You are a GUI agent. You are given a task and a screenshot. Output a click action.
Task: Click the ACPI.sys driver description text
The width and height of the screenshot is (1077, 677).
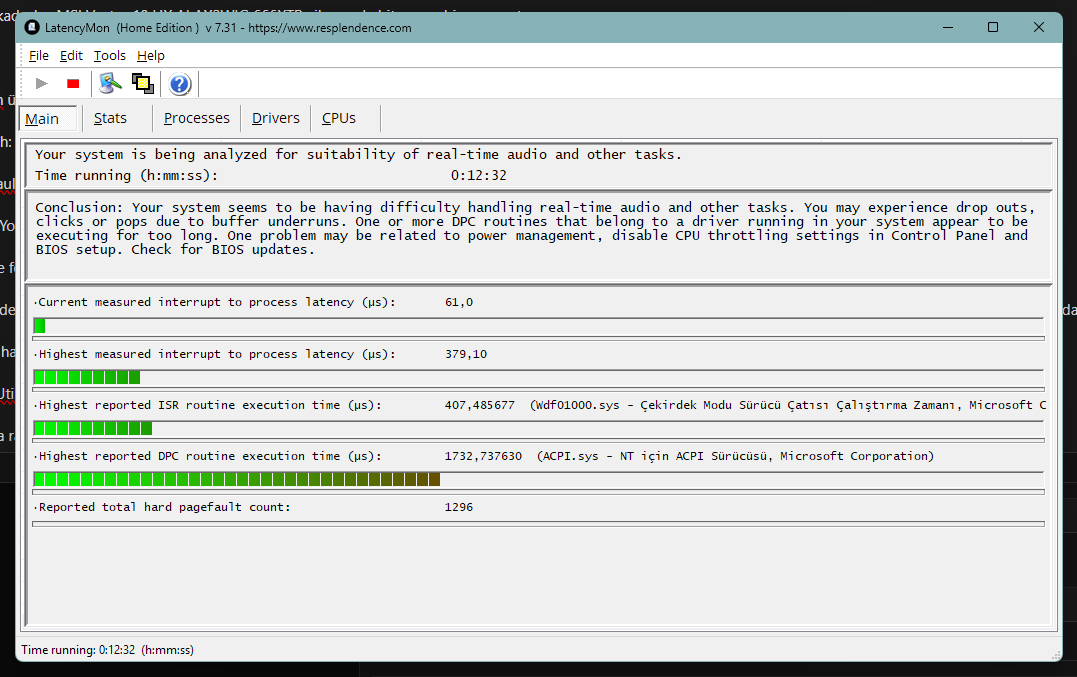736,456
